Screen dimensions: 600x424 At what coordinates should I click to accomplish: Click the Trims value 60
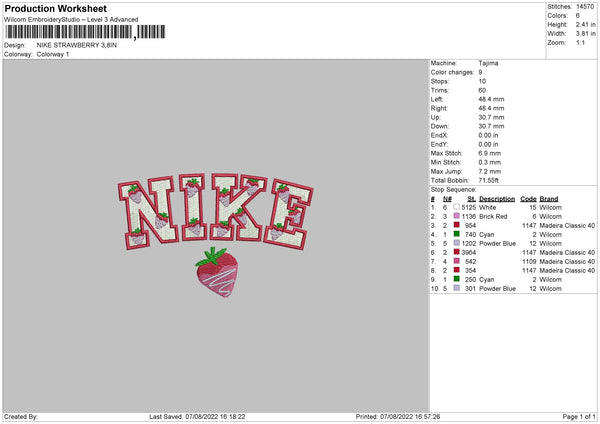482,90
